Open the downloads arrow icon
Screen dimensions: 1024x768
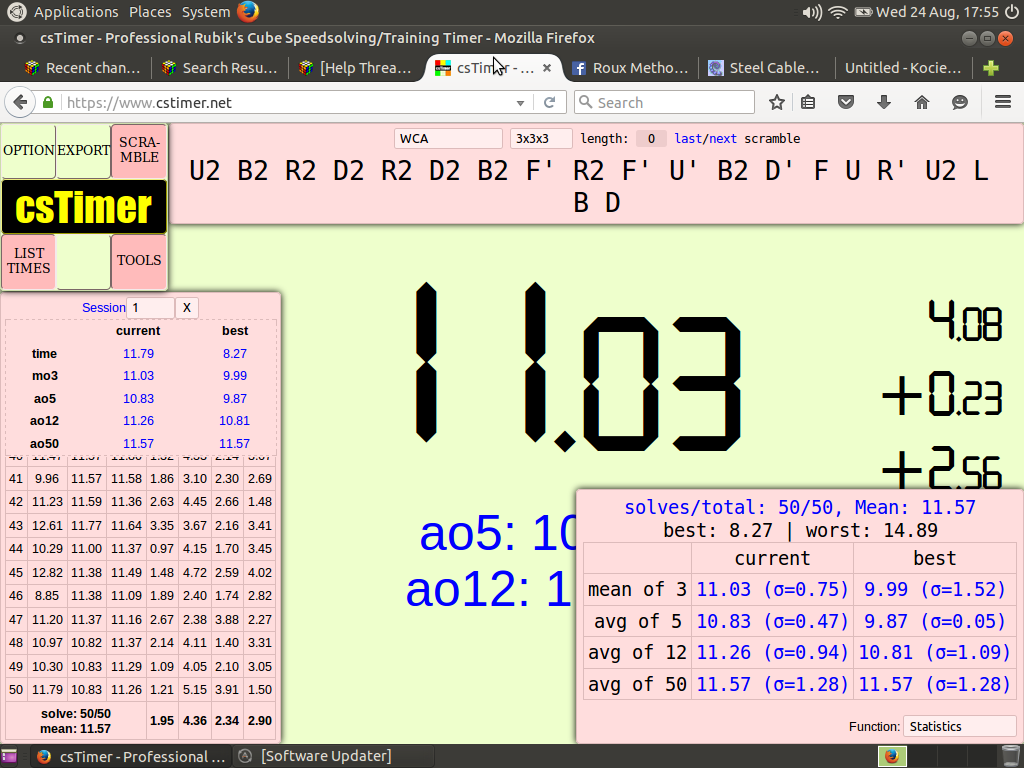click(x=884, y=103)
